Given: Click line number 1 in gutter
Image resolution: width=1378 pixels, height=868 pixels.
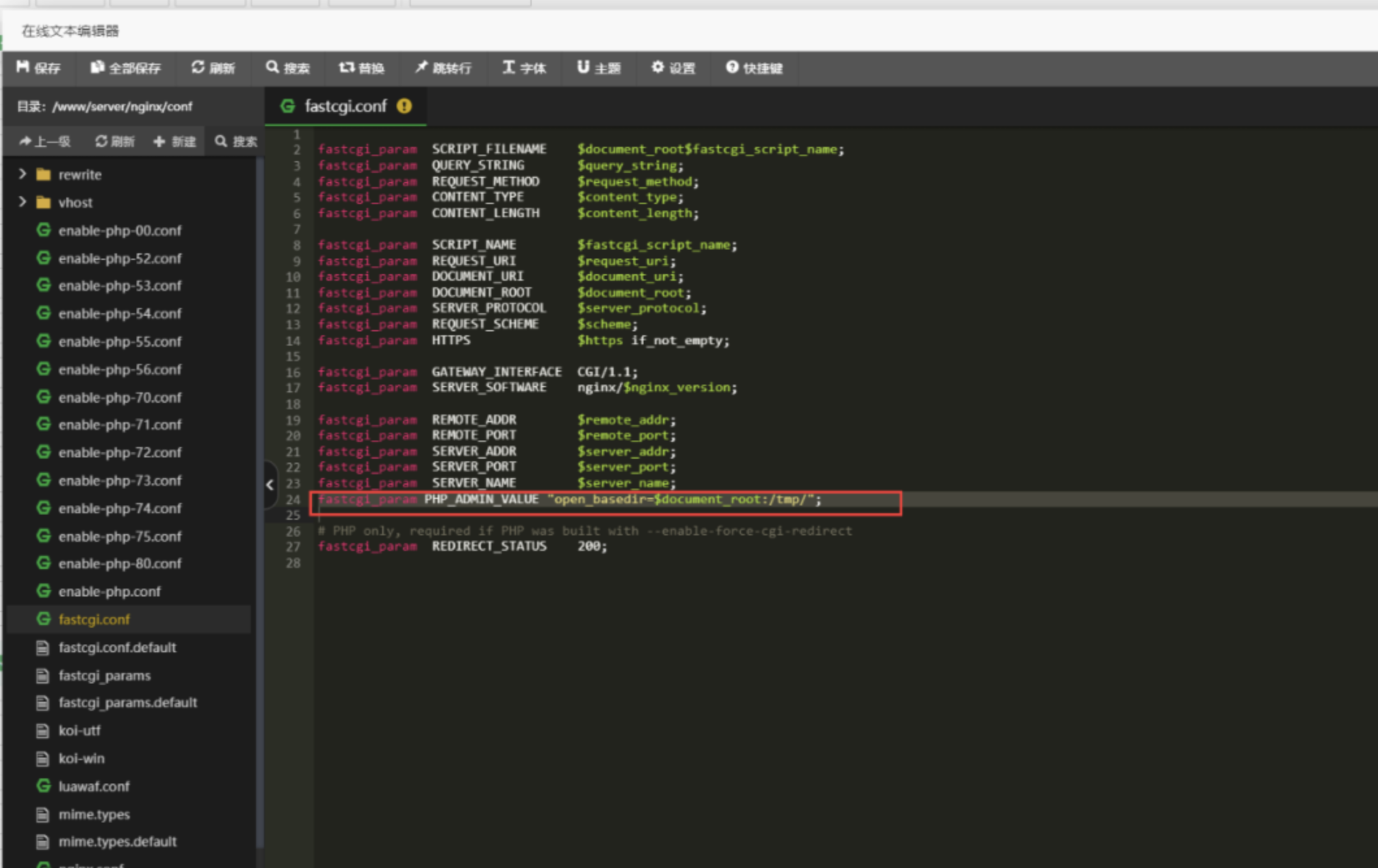Looking at the screenshot, I should pos(296,134).
